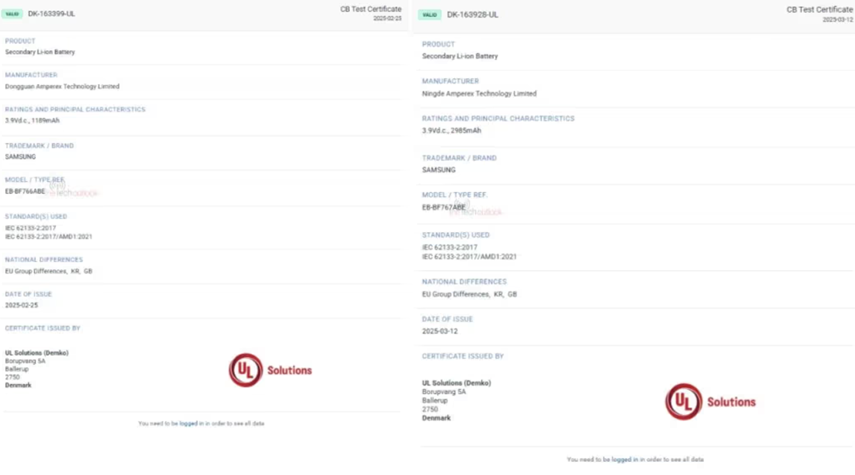855x475 pixels.
Task: Click the UL Solutions logo on right certificate
Action: tap(710, 402)
